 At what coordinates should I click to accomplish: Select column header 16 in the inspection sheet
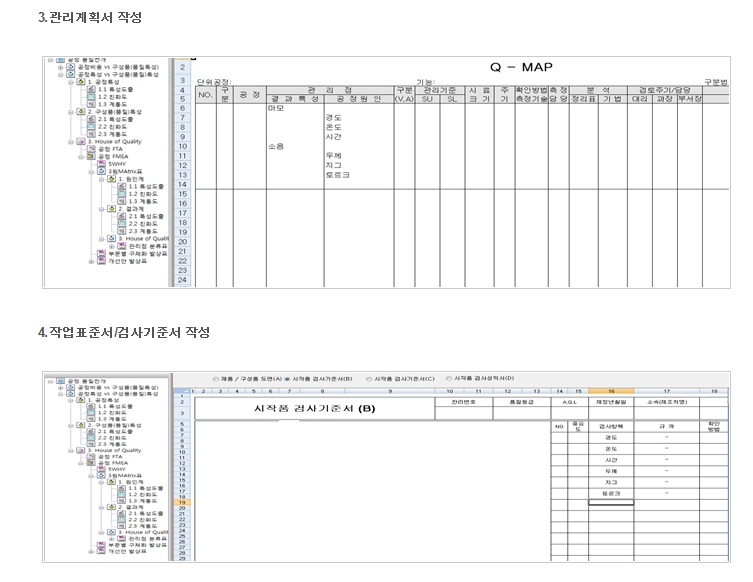pyautogui.click(x=610, y=391)
